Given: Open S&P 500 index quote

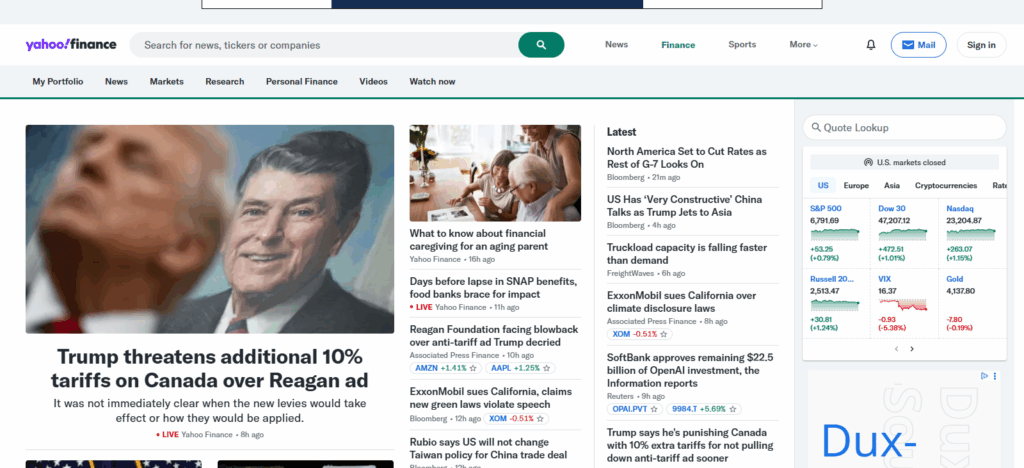Looking at the screenshot, I should [x=825, y=209].
